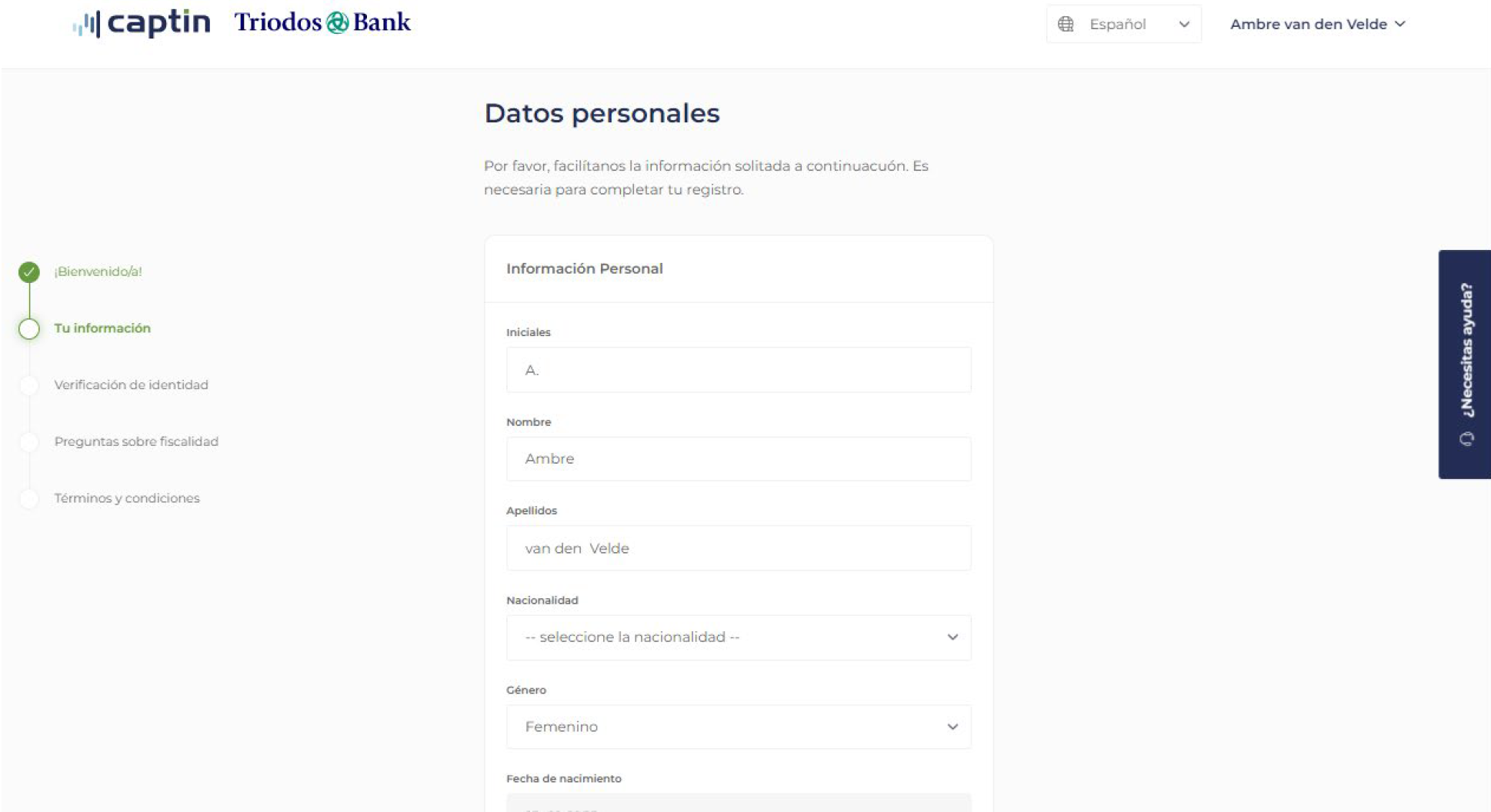Select Preguntas sobre fiscalidad step
Viewport: 1491px width, 812px height.
(x=136, y=441)
